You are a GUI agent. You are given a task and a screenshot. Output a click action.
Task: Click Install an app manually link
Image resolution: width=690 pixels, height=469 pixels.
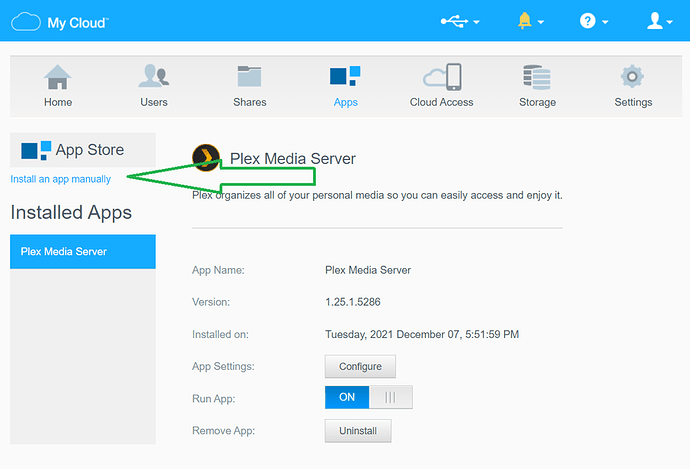coord(60,179)
